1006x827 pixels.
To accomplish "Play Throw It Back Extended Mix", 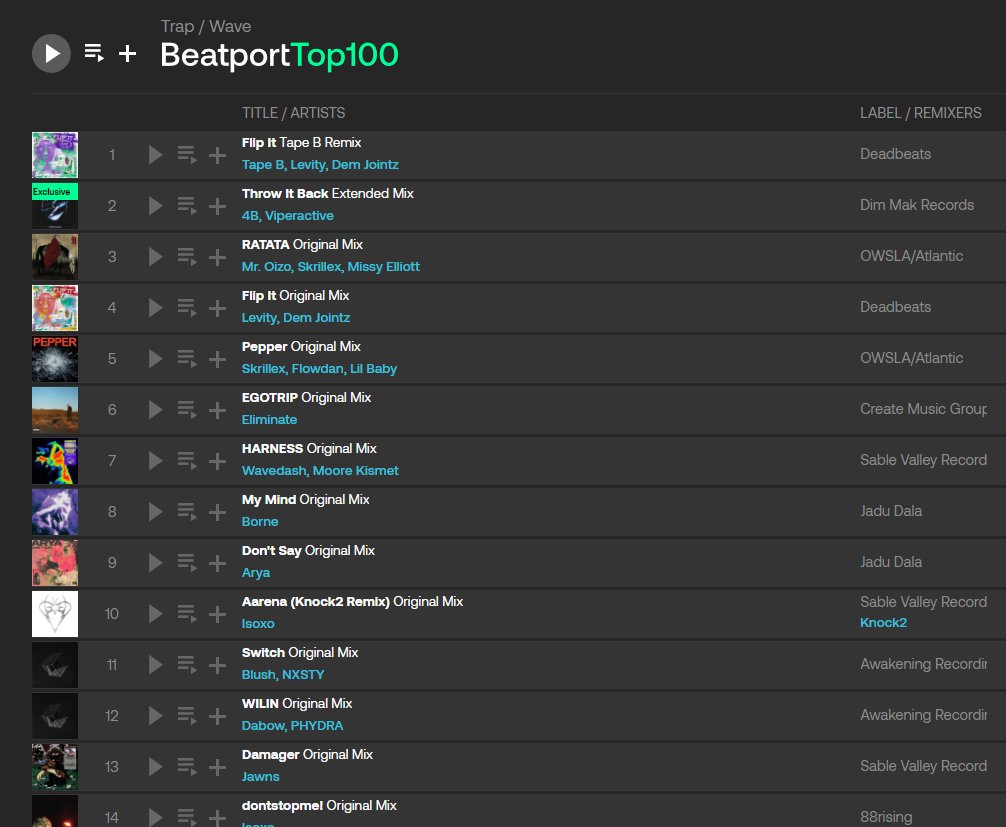I will coord(155,206).
